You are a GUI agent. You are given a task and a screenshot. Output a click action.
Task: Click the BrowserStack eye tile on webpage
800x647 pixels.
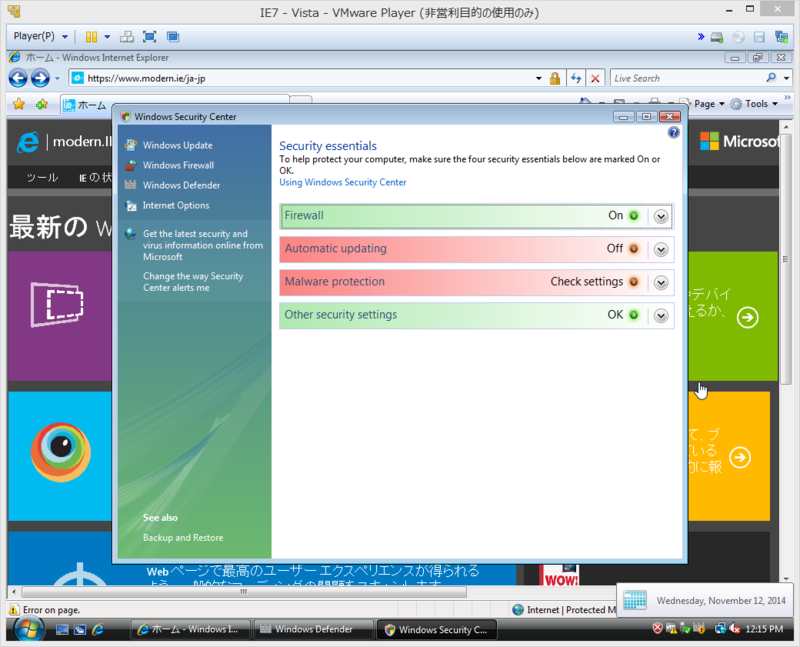60,456
